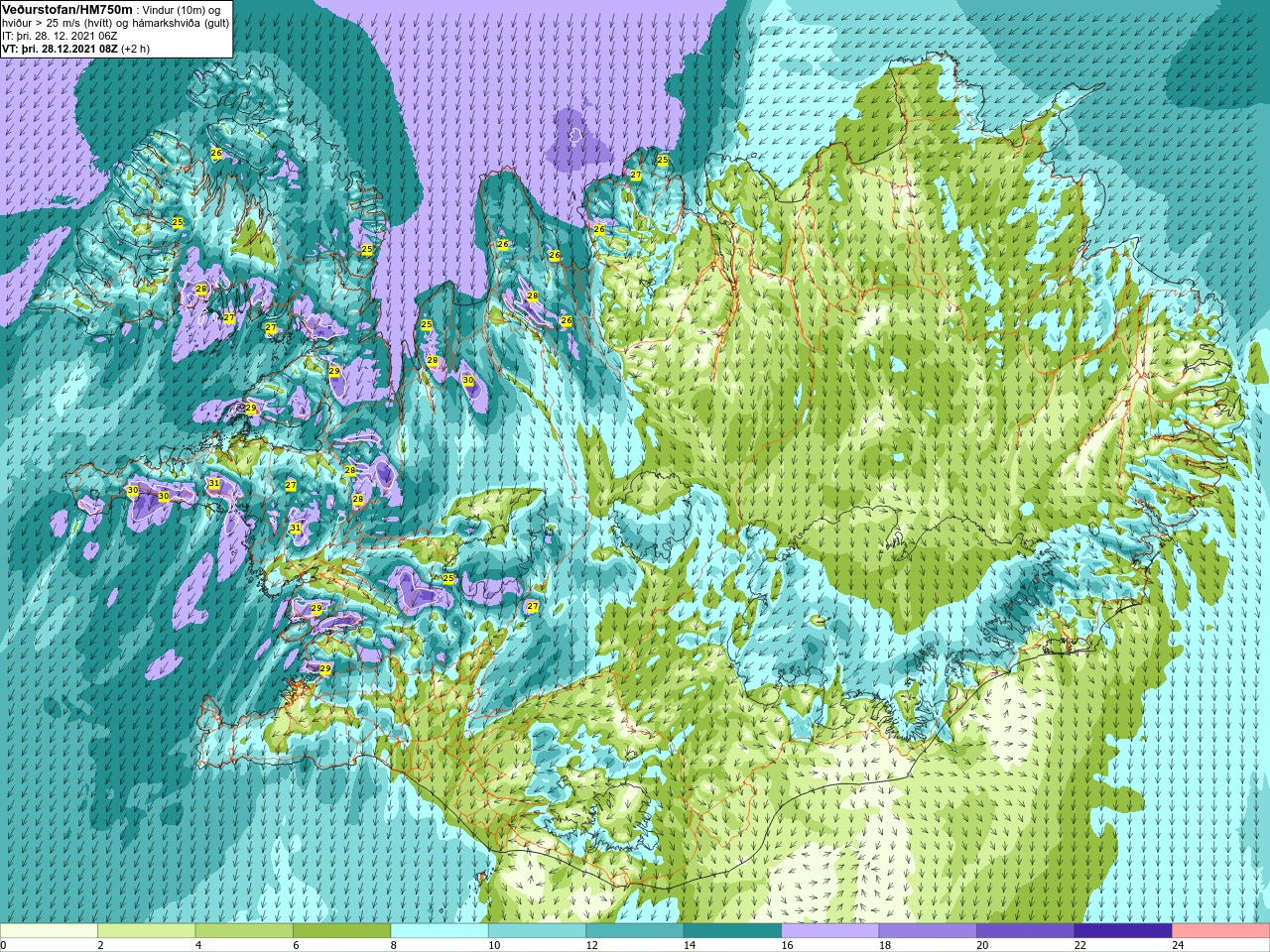Click the '22' tick label on color scale
The image size is (1270, 952).
(x=1080, y=945)
